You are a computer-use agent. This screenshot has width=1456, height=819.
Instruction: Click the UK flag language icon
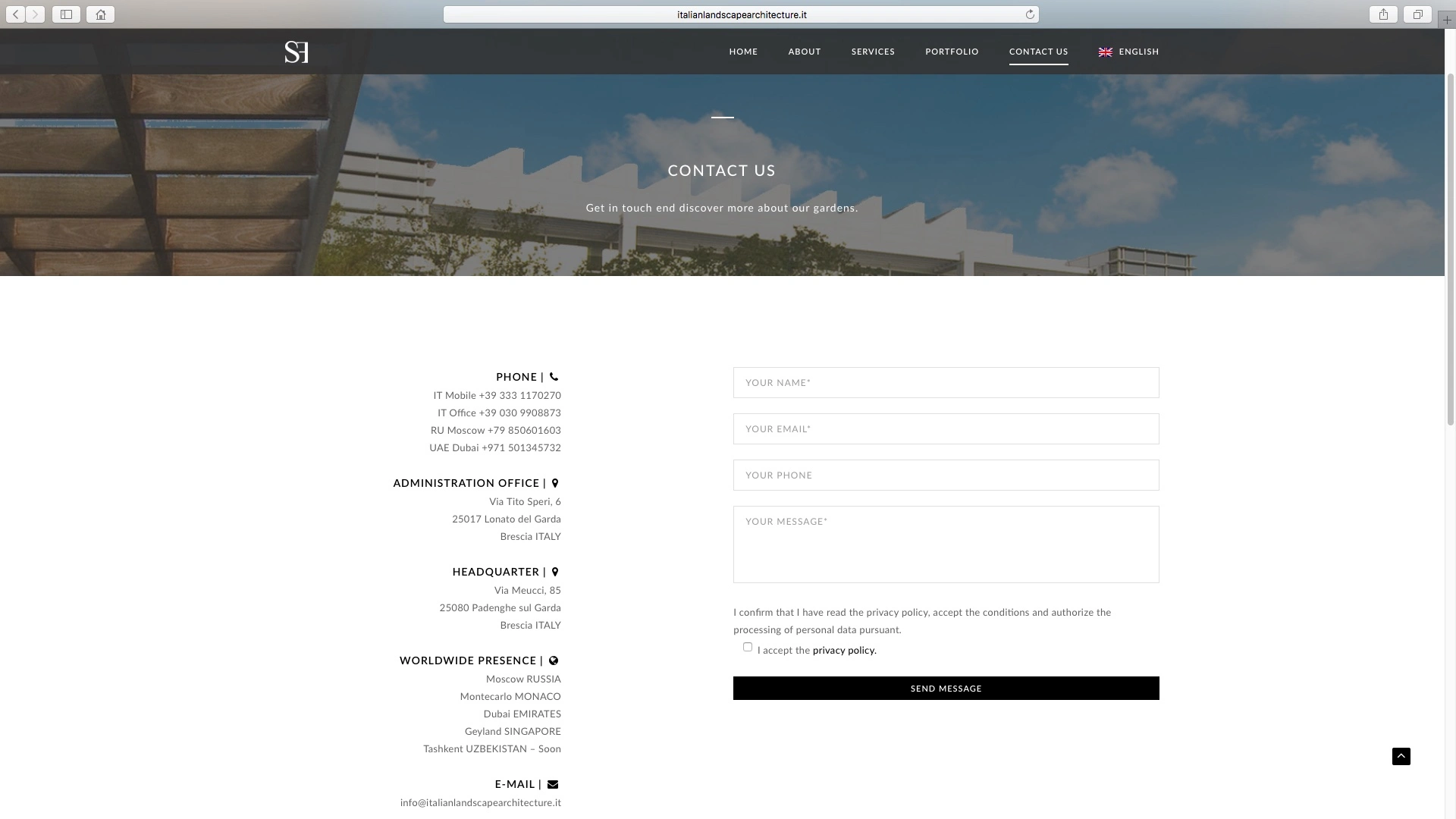point(1106,52)
